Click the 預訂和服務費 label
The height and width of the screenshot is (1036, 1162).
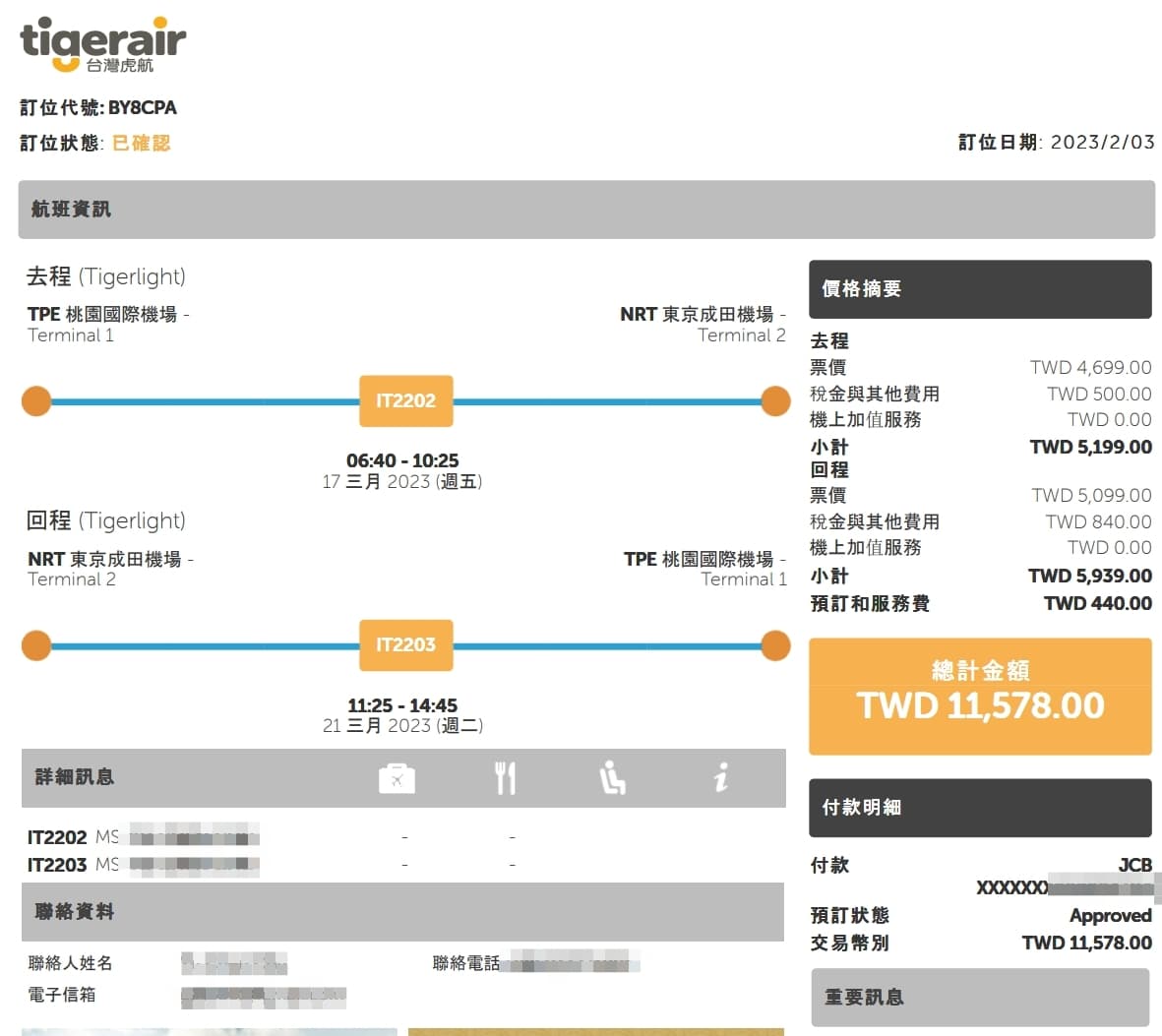(x=870, y=603)
